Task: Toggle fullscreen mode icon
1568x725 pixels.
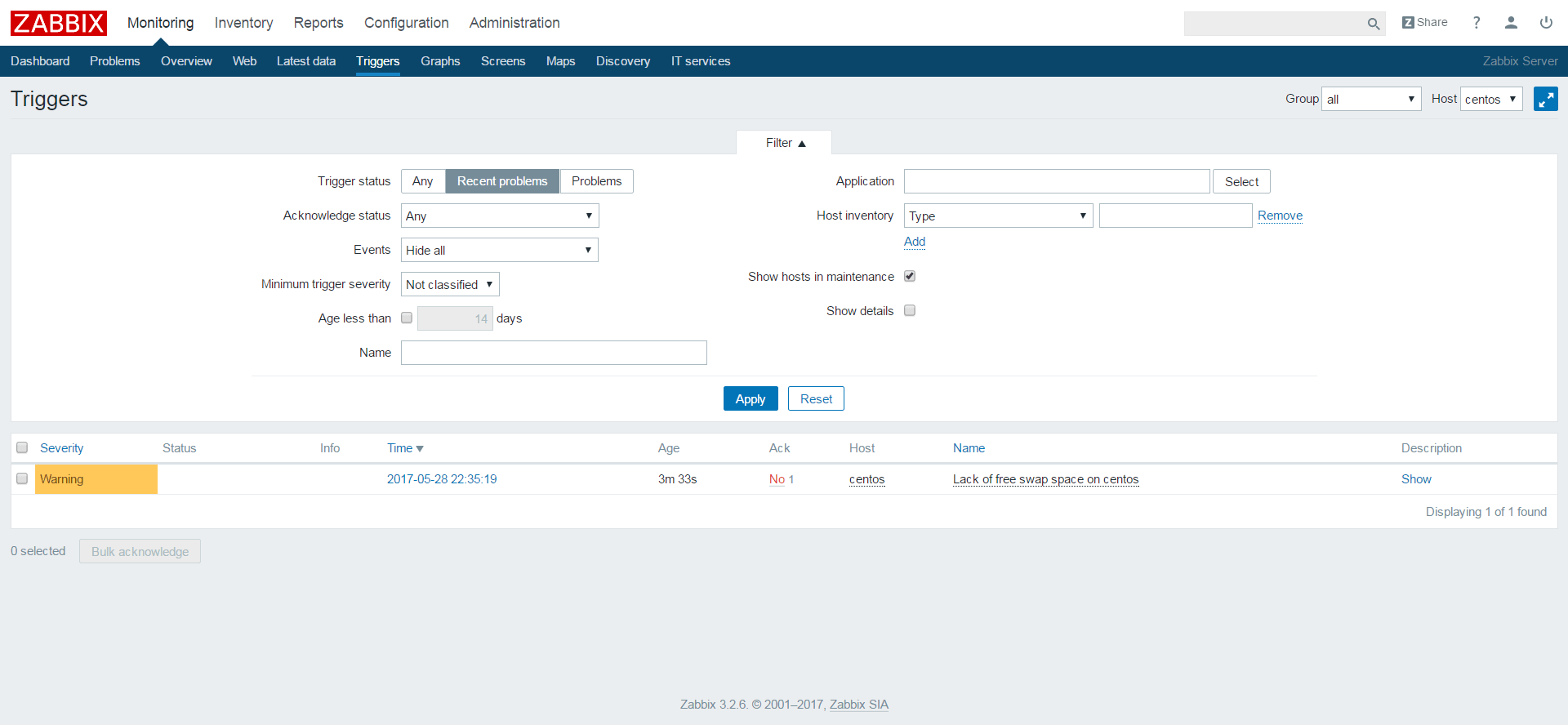Action: click(1546, 99)
